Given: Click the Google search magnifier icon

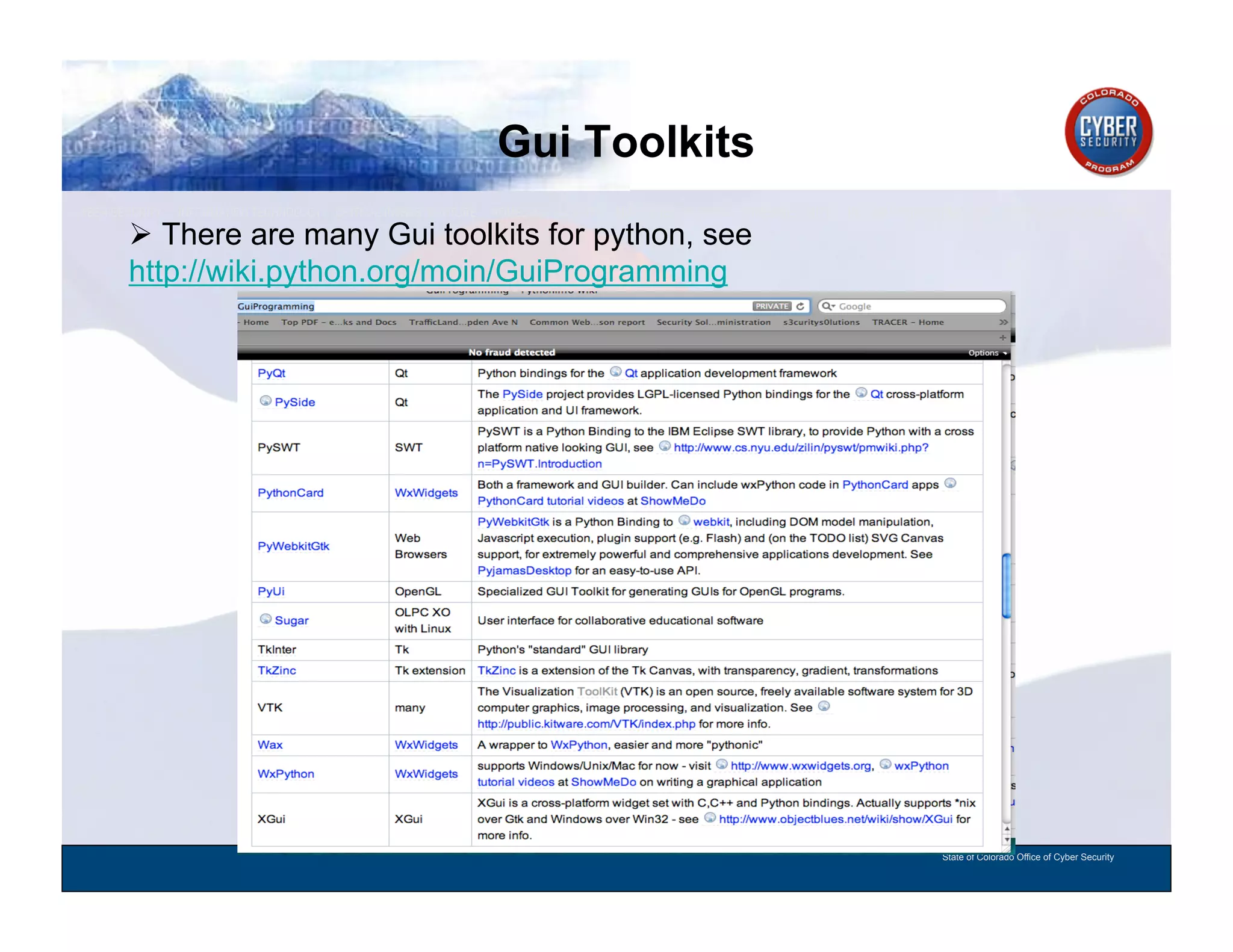Looking at the screenshot, I should [828, 306].
